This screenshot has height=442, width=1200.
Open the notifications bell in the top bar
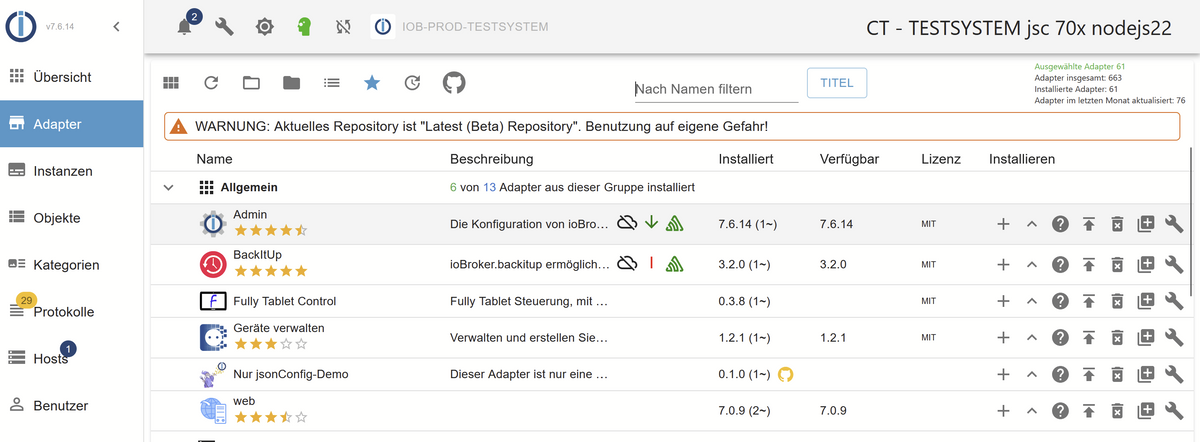[x=184, y=27]
